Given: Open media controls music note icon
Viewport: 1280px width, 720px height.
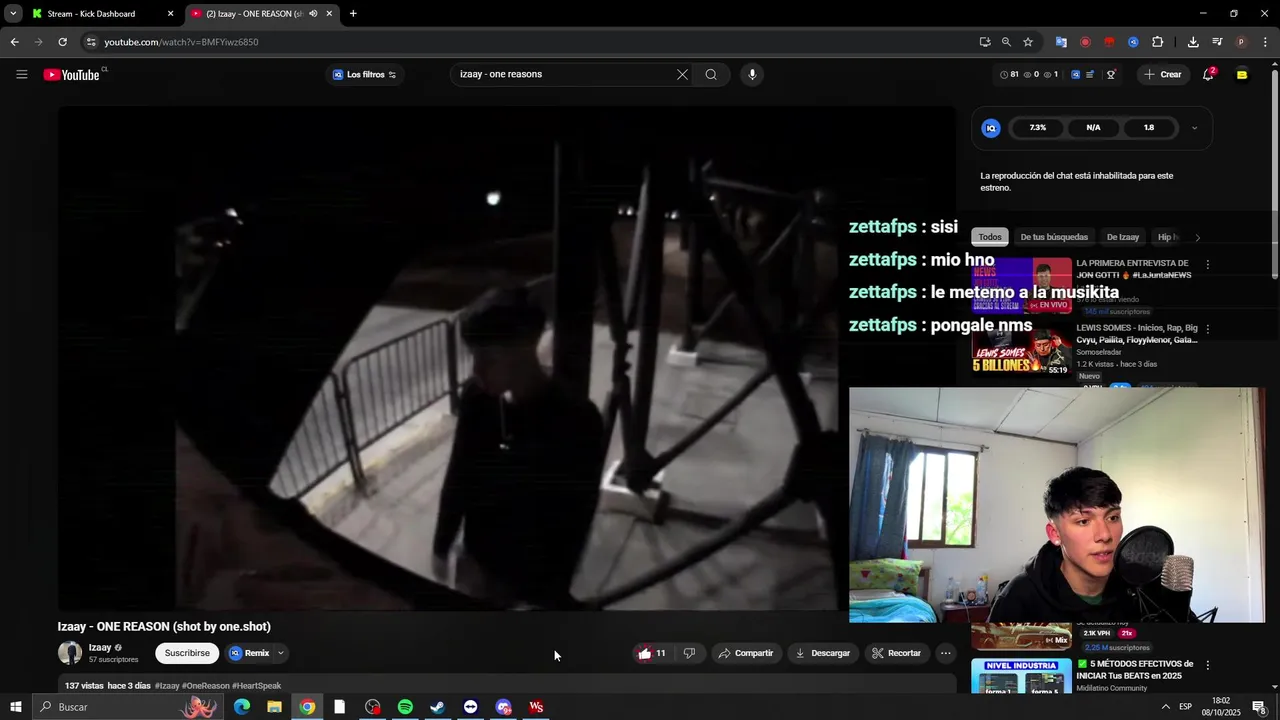Looking at the screenshot, I should click(x=1217, y=42).
